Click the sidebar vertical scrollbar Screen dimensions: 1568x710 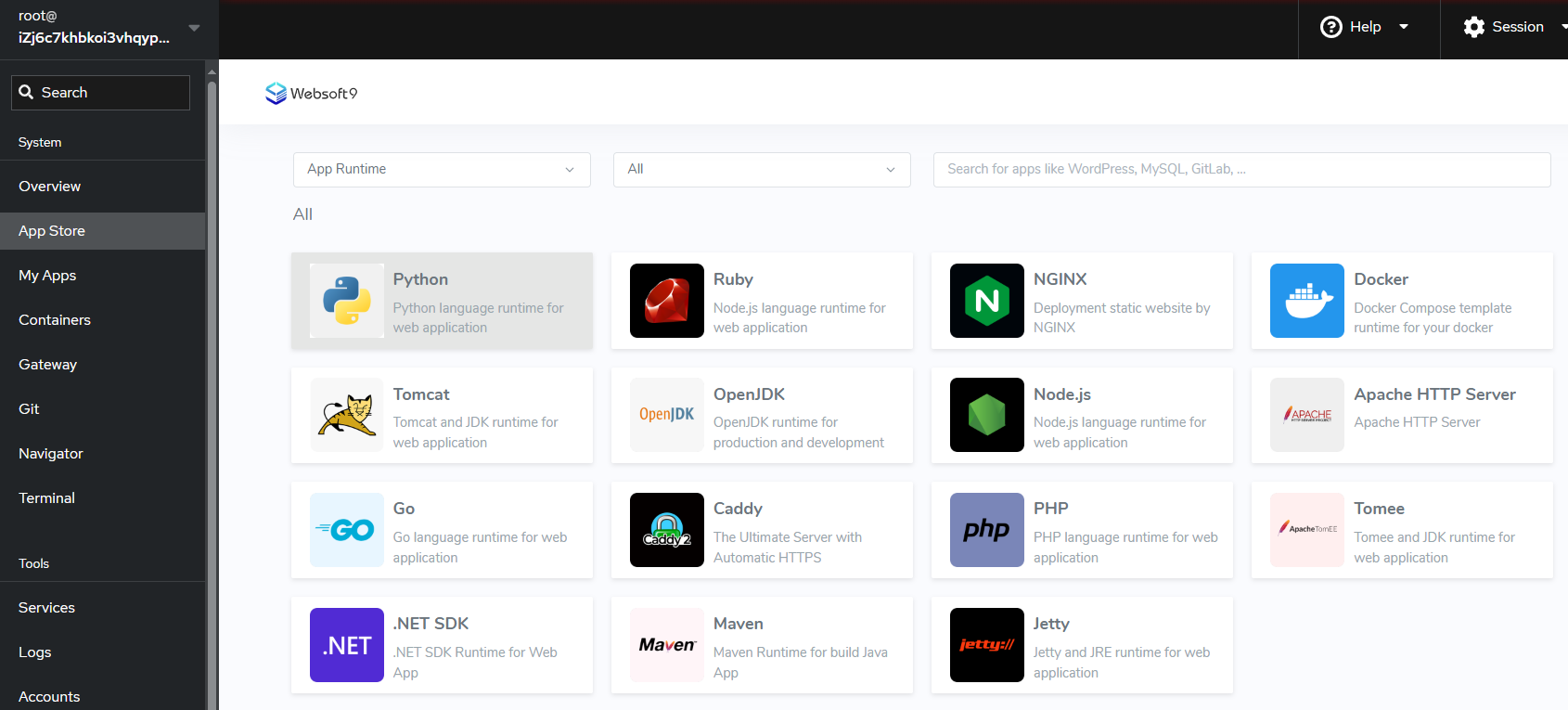click(212, 371)
